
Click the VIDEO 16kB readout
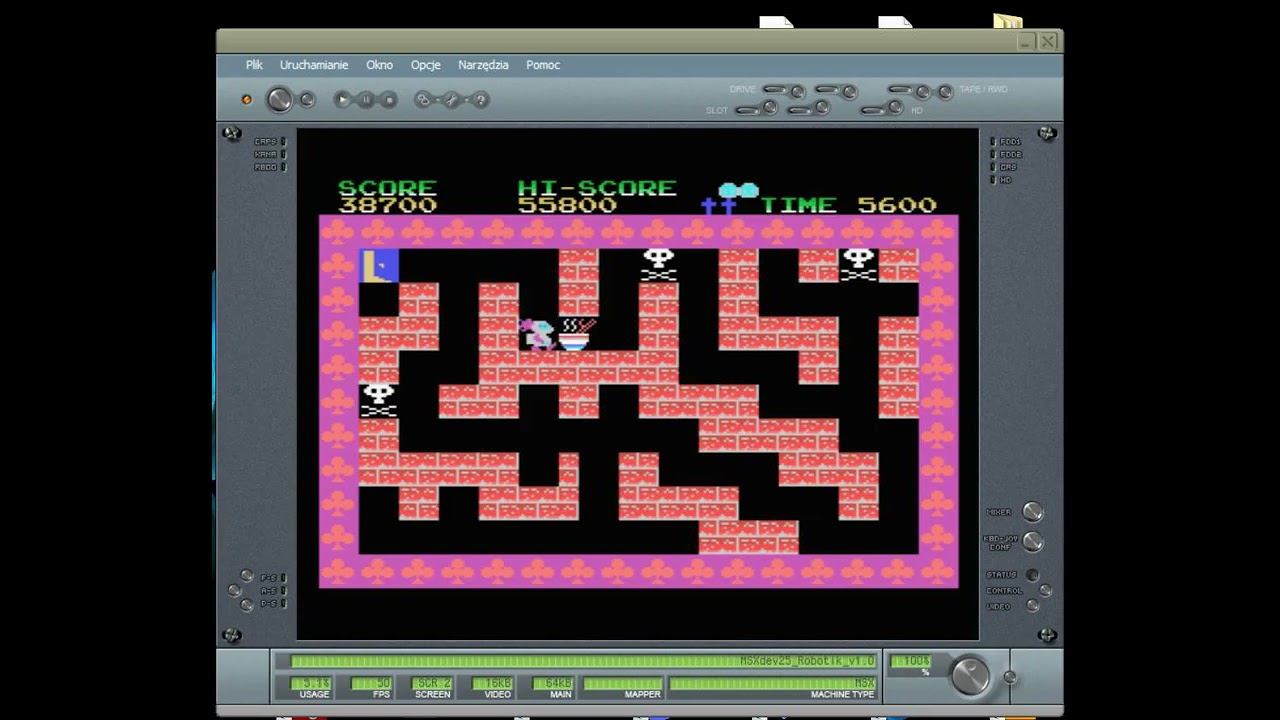click(492, 684)
